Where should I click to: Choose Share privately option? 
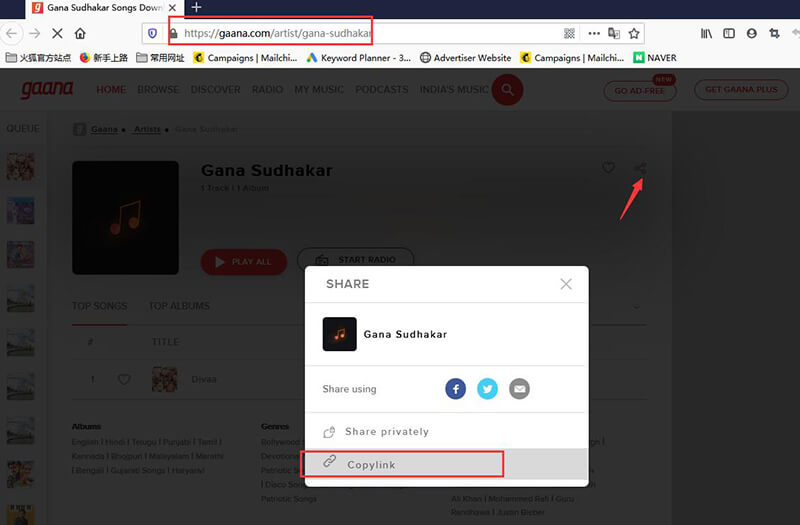pos(376,432)
